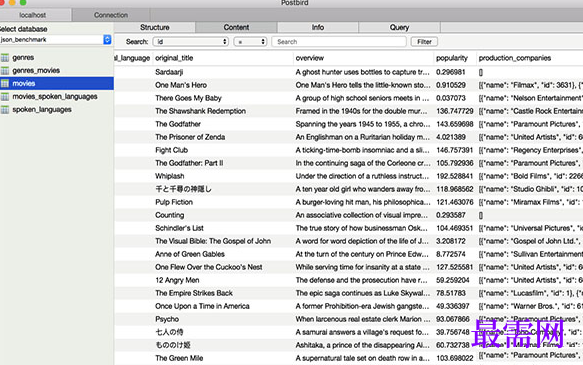Click the movies_spoken_languages table icon

pyautogui.click(x=5, y=97)
